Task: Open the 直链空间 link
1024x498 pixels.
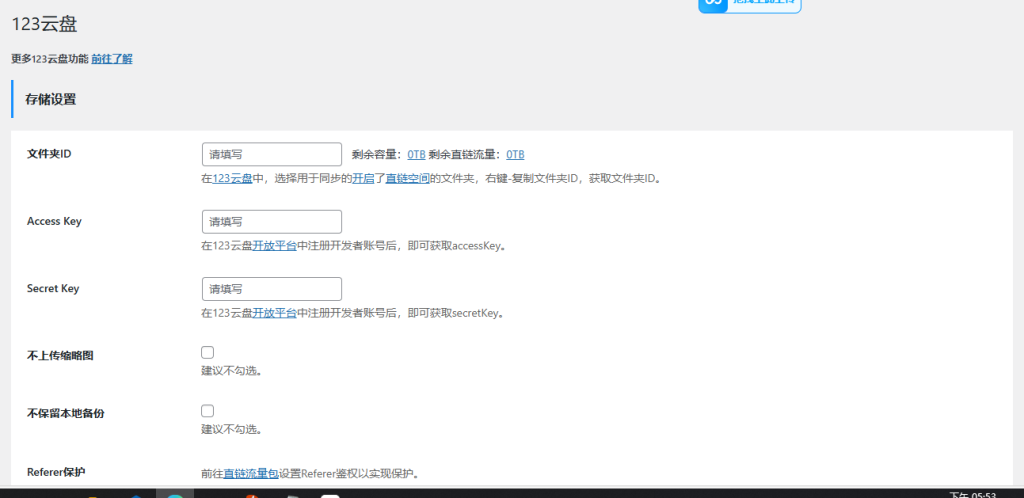Action: point(408,178)
